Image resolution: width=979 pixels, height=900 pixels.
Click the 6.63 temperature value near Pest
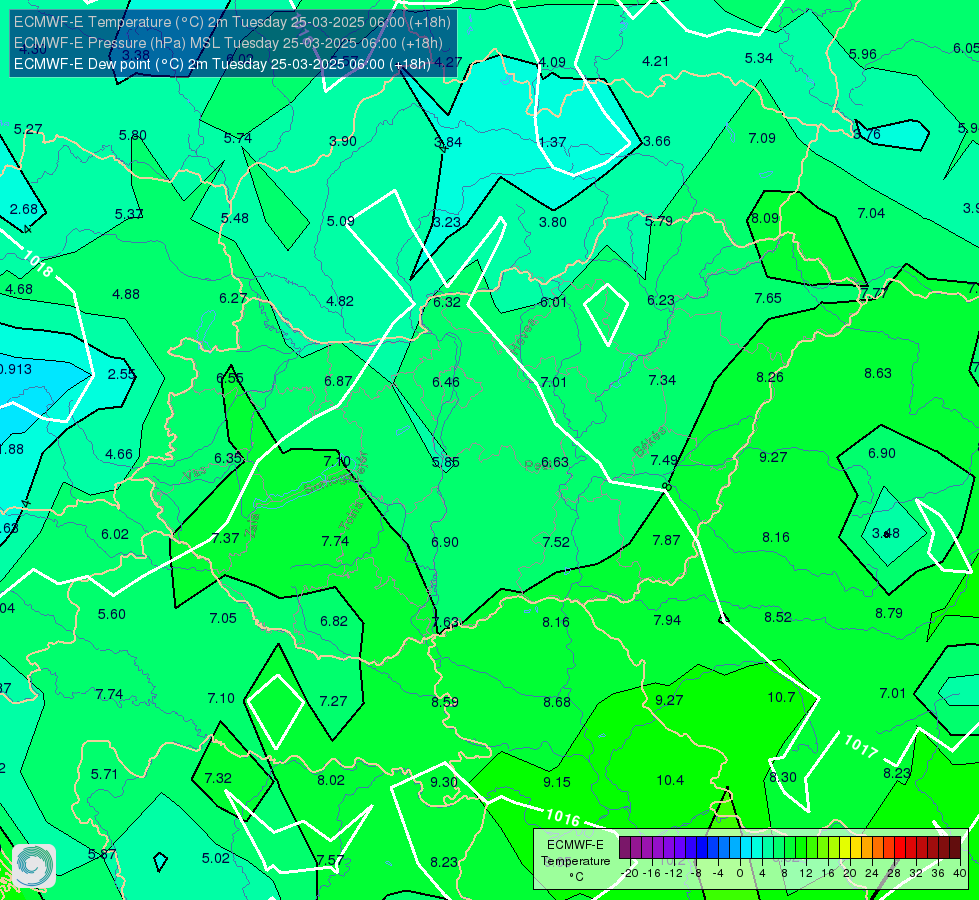click(554, 462)
